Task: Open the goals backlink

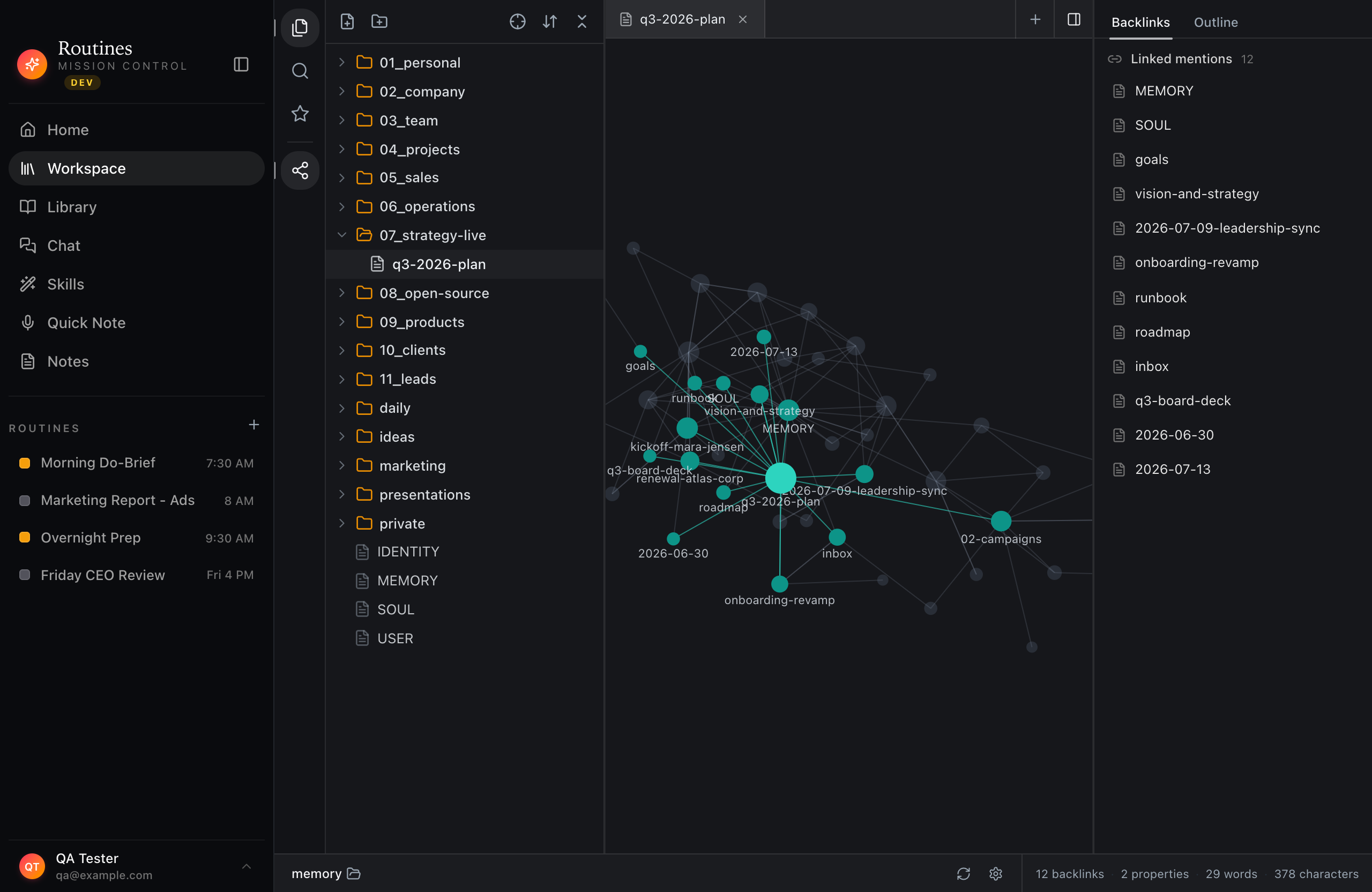Action: 1233,160
